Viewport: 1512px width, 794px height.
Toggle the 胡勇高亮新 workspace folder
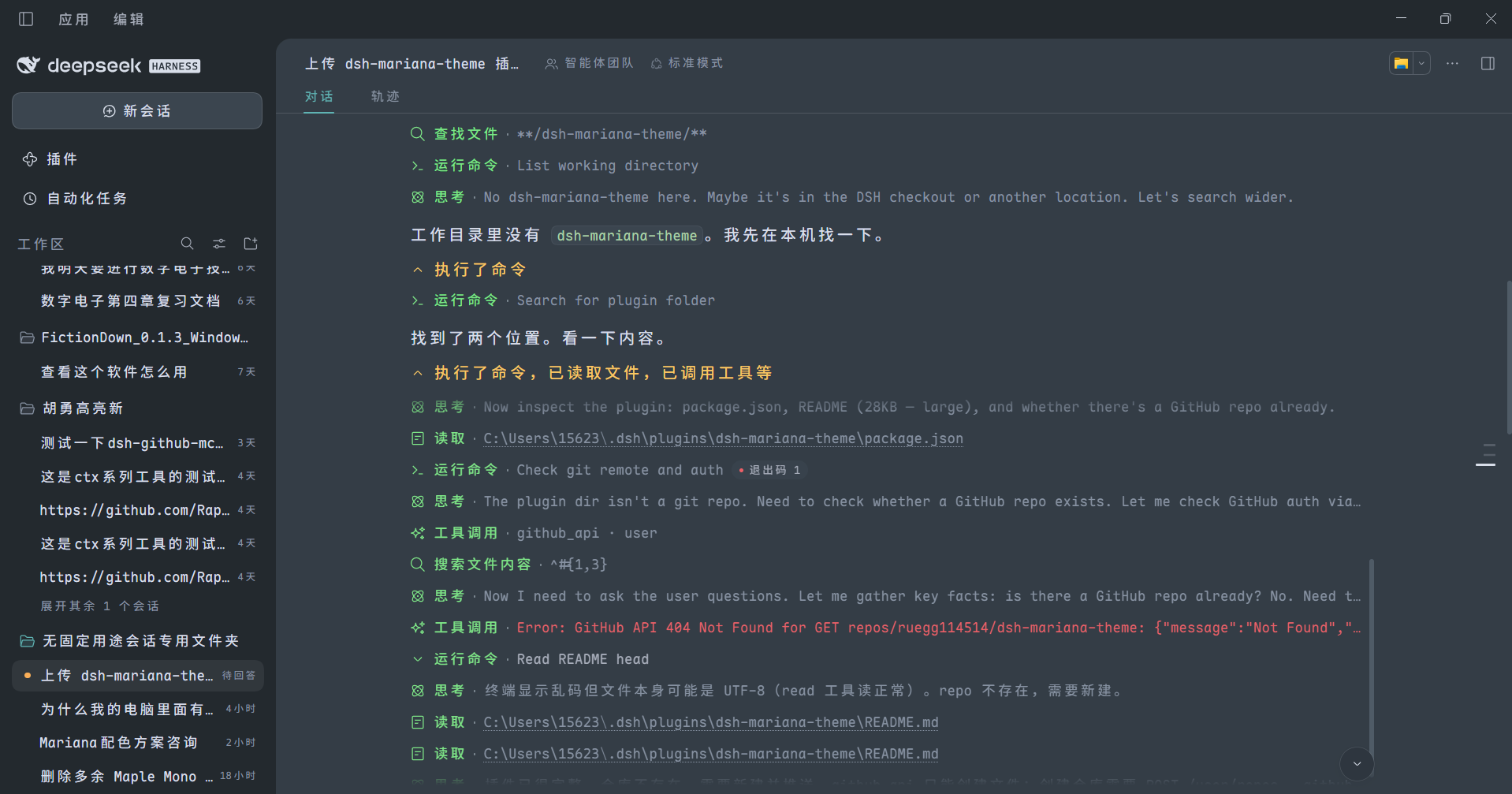pos(137,408)
